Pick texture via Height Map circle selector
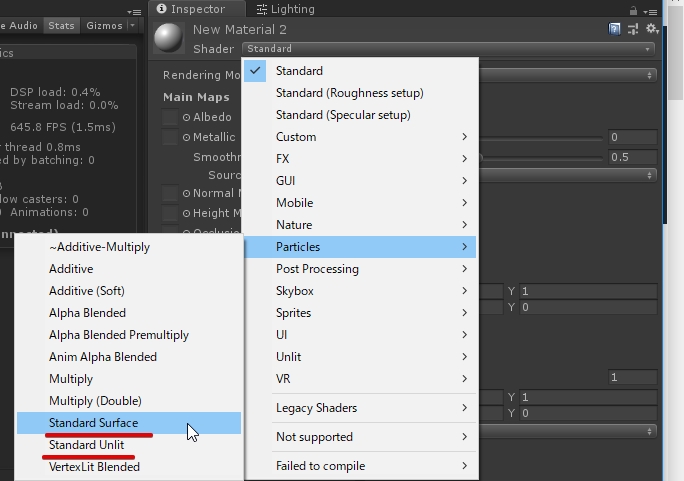The height and width of the screenshot is (481, 684). 187,213
